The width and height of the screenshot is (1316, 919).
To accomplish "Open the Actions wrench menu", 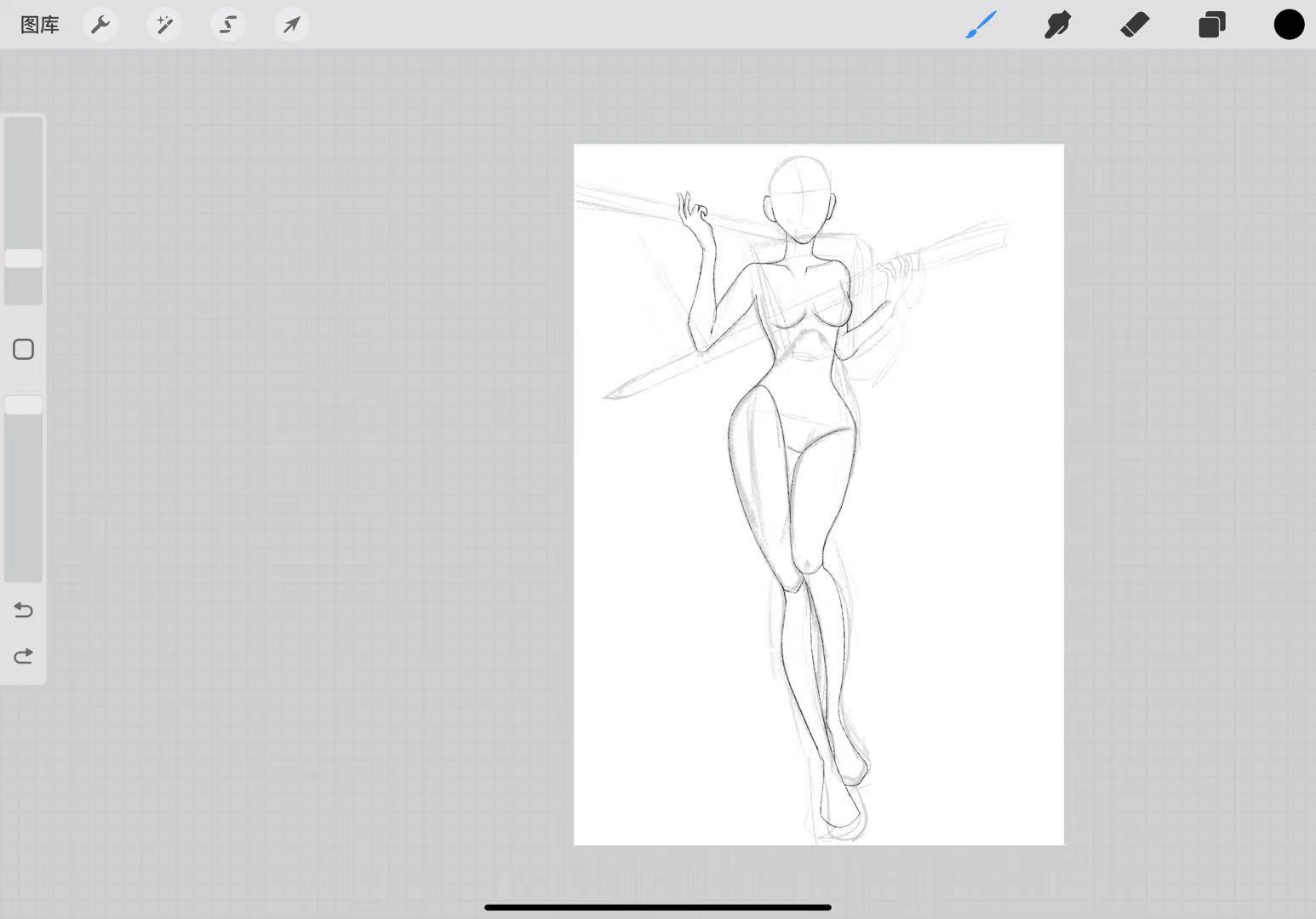I will click(100, 25).
